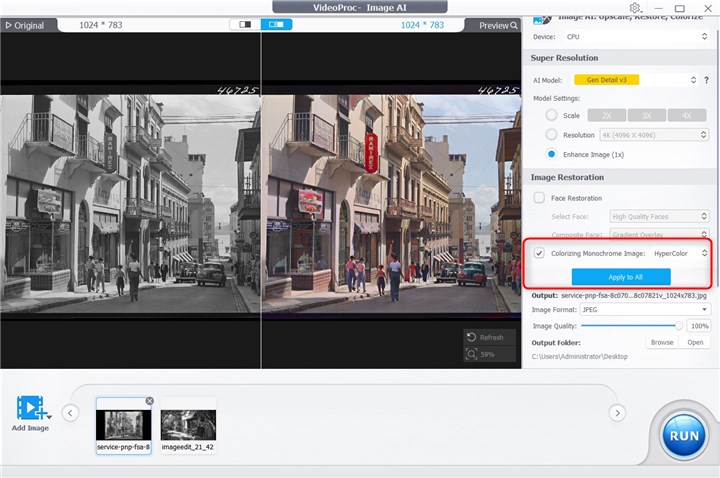Uncheck Colorizing Monochrome Image checkbox
720x478 pixels.
point(540,253)
